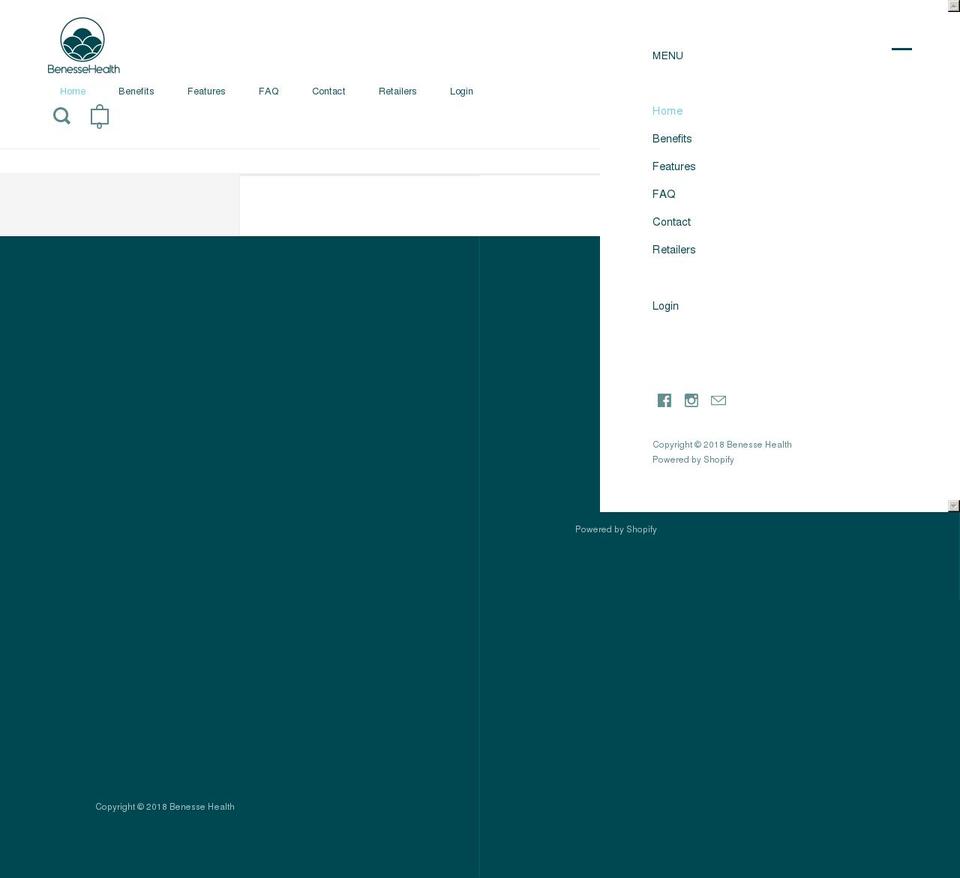
Task: Click the drawer scrollbar down arrow
Action: point(953,506)
